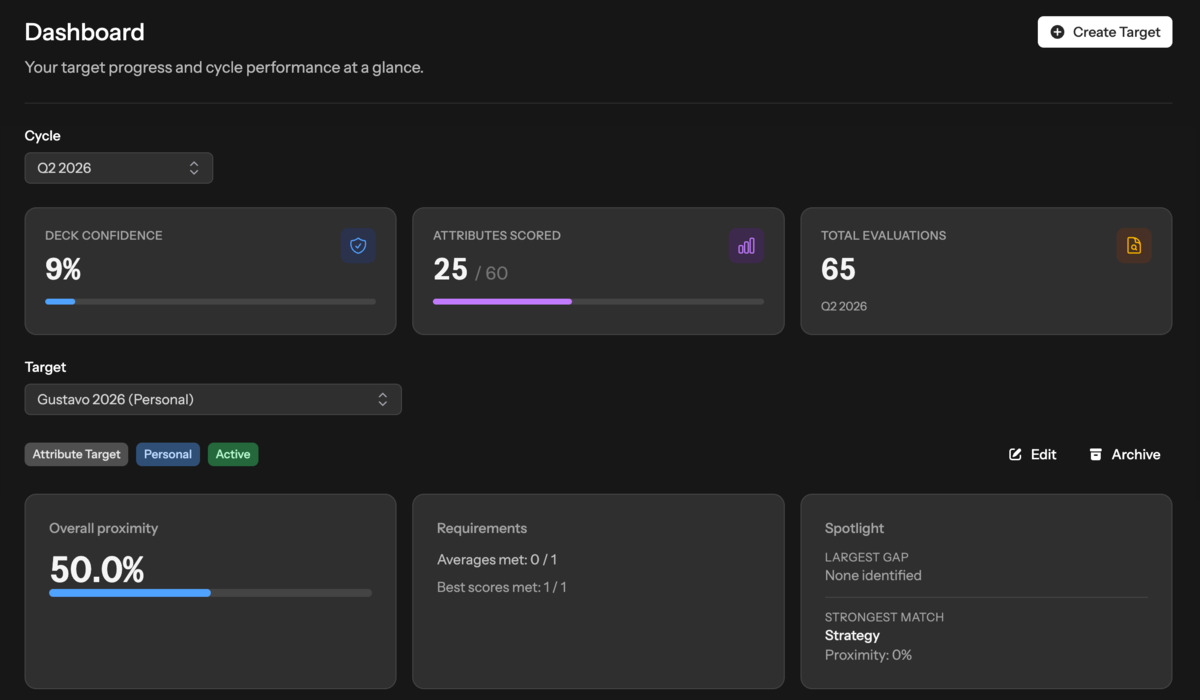Click 'None identified' under Largest Gap

tap(873, 575)
